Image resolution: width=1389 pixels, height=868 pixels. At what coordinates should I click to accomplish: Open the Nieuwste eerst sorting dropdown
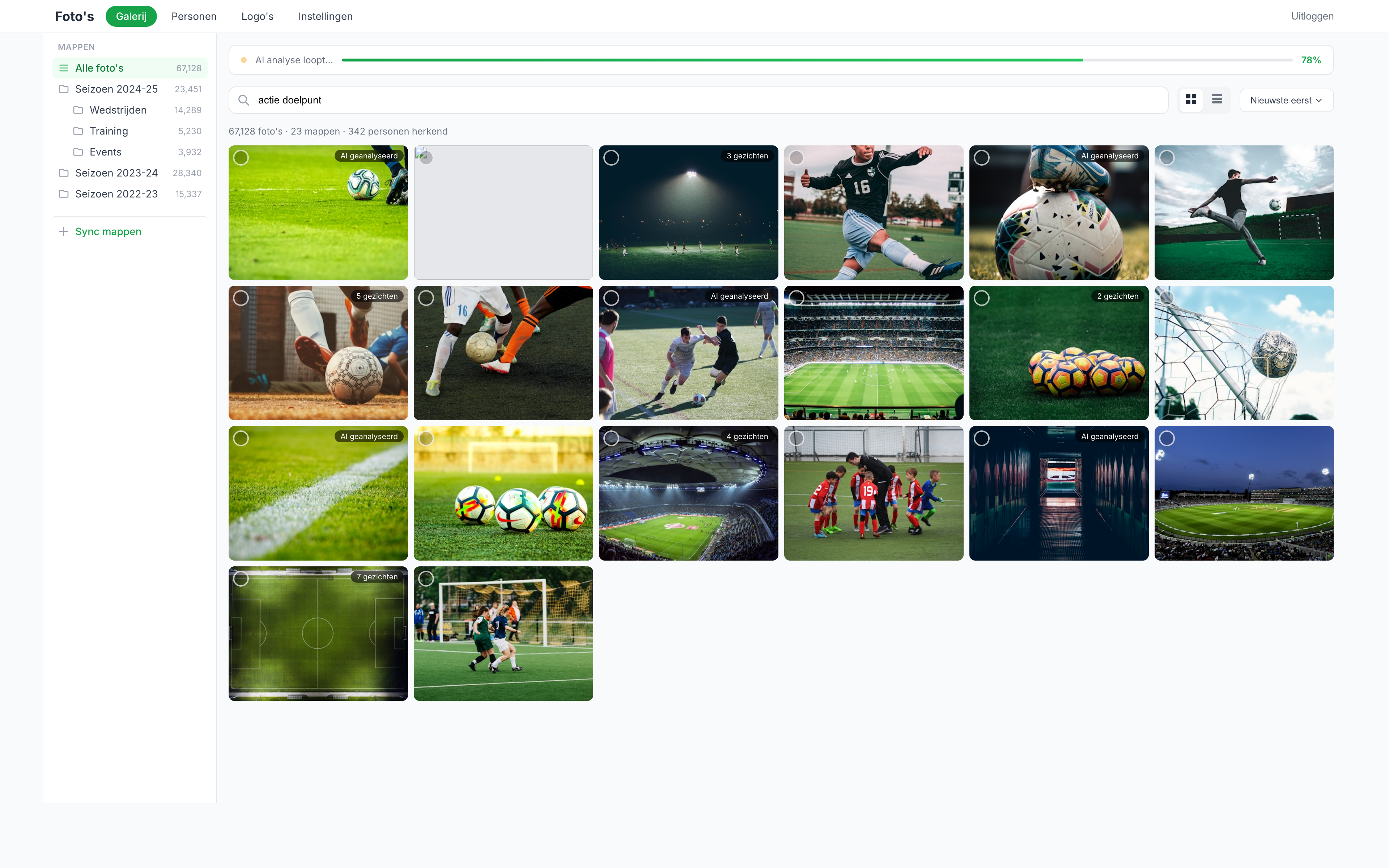pyautogui.click(x=1286, y=99)
